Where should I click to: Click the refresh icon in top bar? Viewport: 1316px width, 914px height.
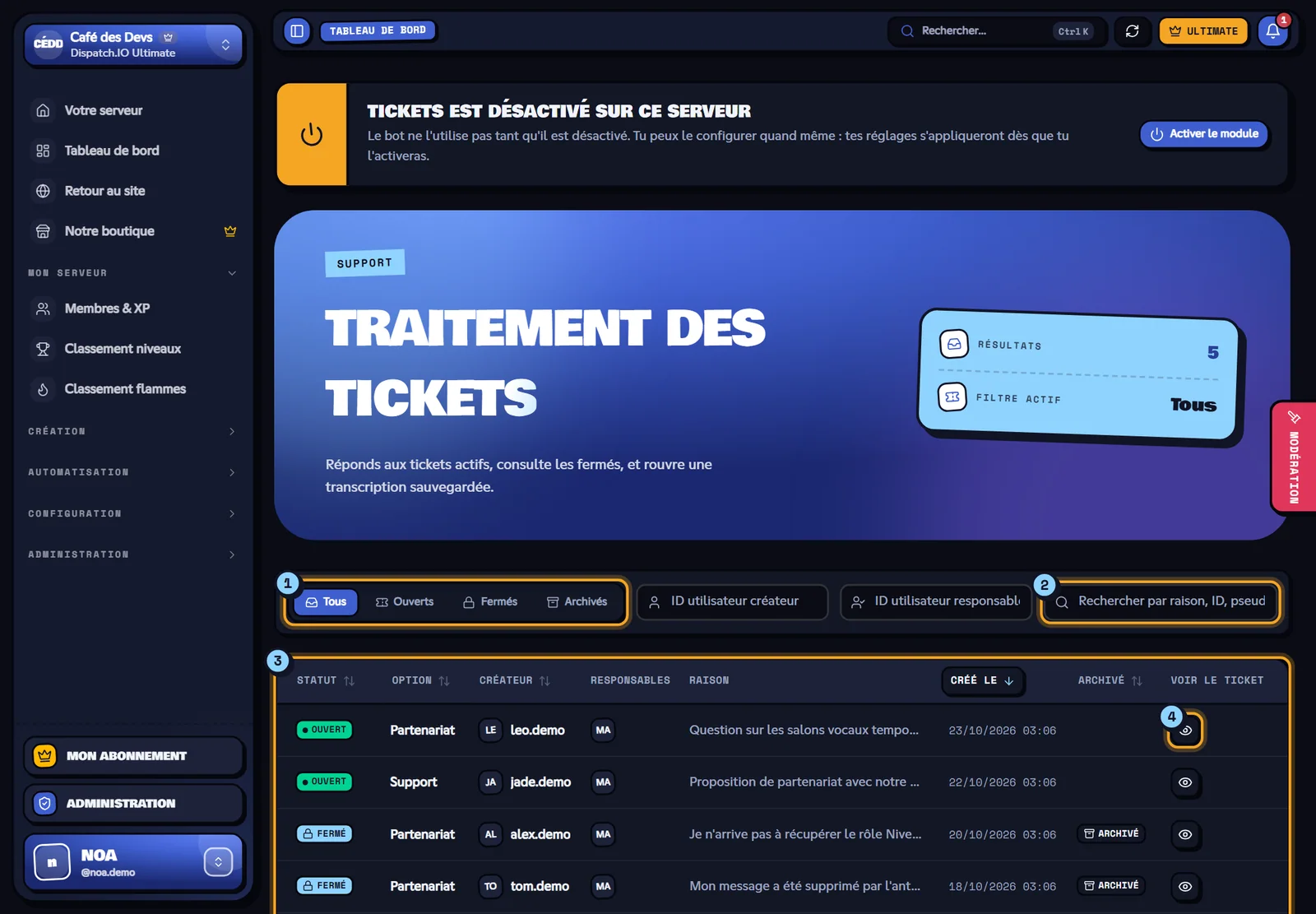(1132, 31)
